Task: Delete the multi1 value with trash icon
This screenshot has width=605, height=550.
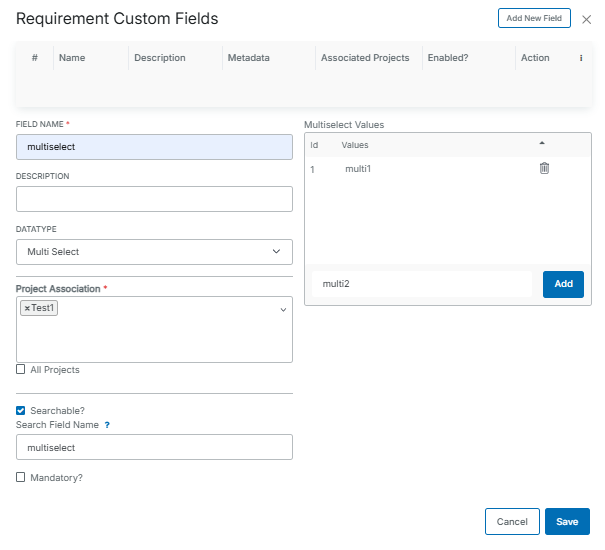Action: (x=544, y=168)
